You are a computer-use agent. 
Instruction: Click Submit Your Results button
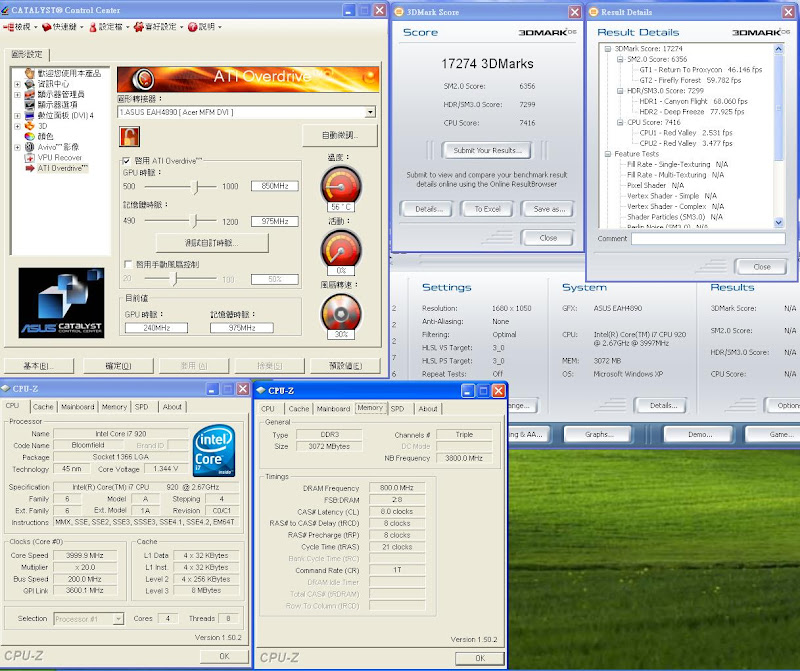point(487,151)
